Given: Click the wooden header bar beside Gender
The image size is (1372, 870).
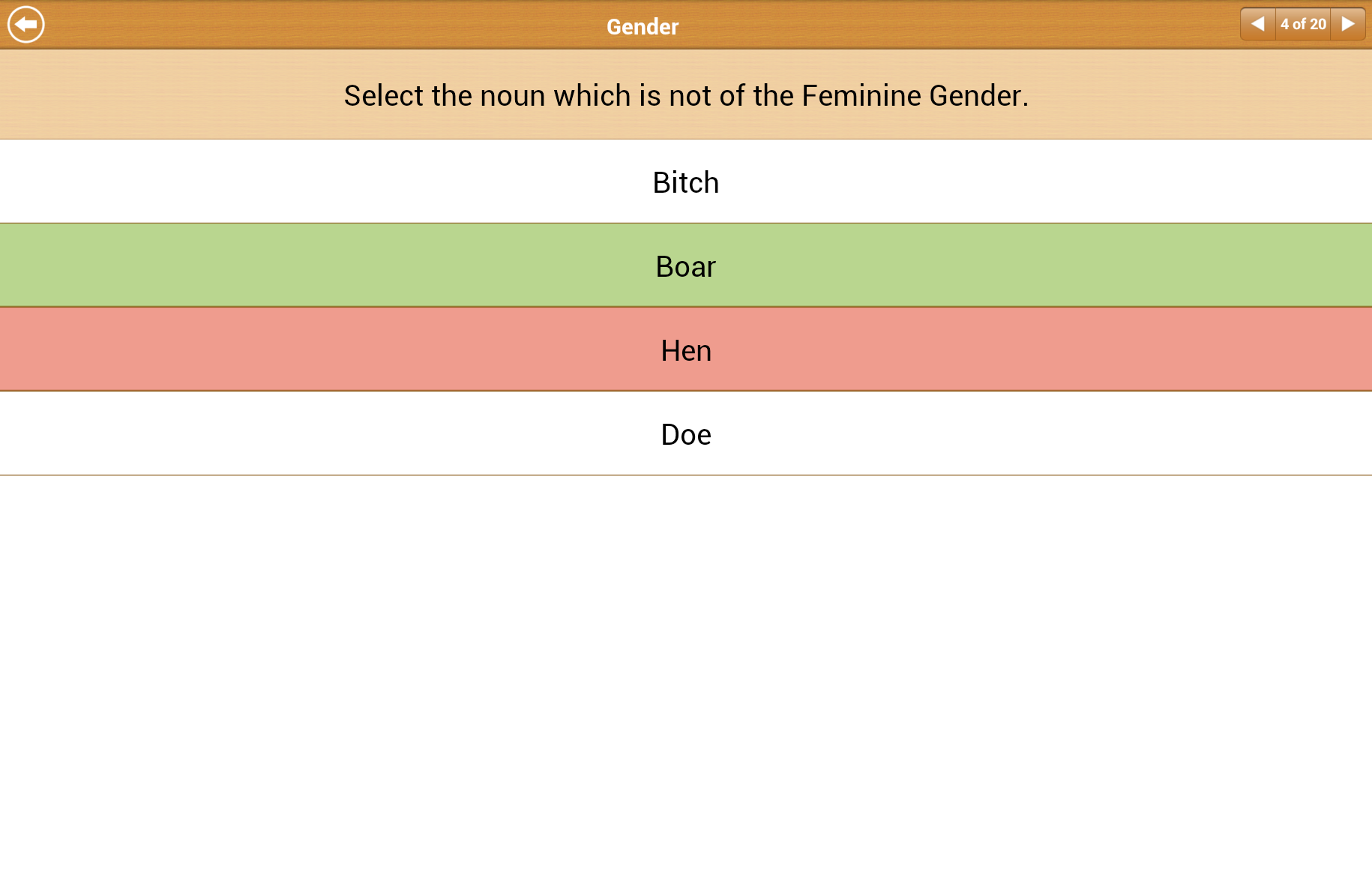Looking at the screenshot, I should coord(937,24).
